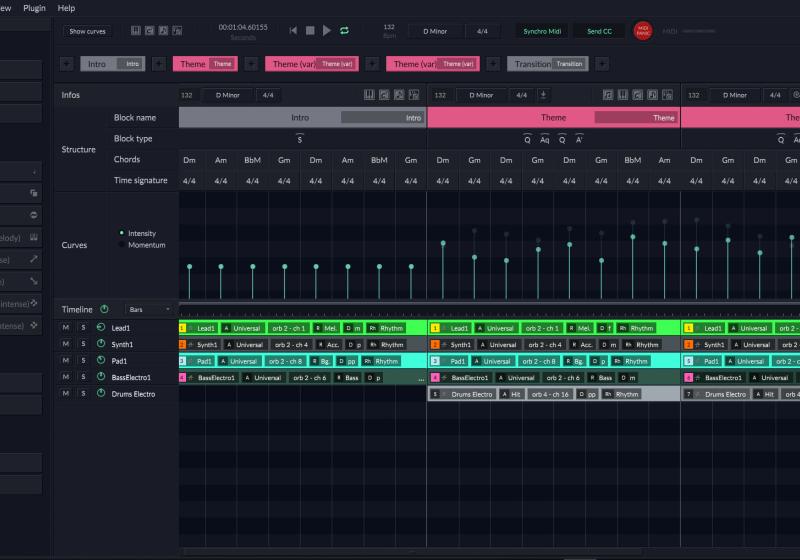Toggle the green loop playback icon

(344, 31)
